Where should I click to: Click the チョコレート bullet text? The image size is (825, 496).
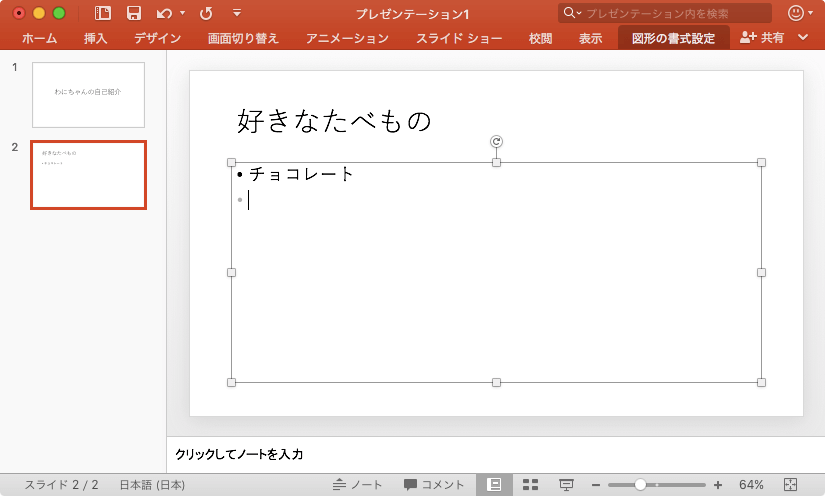(x=300, y=174)
